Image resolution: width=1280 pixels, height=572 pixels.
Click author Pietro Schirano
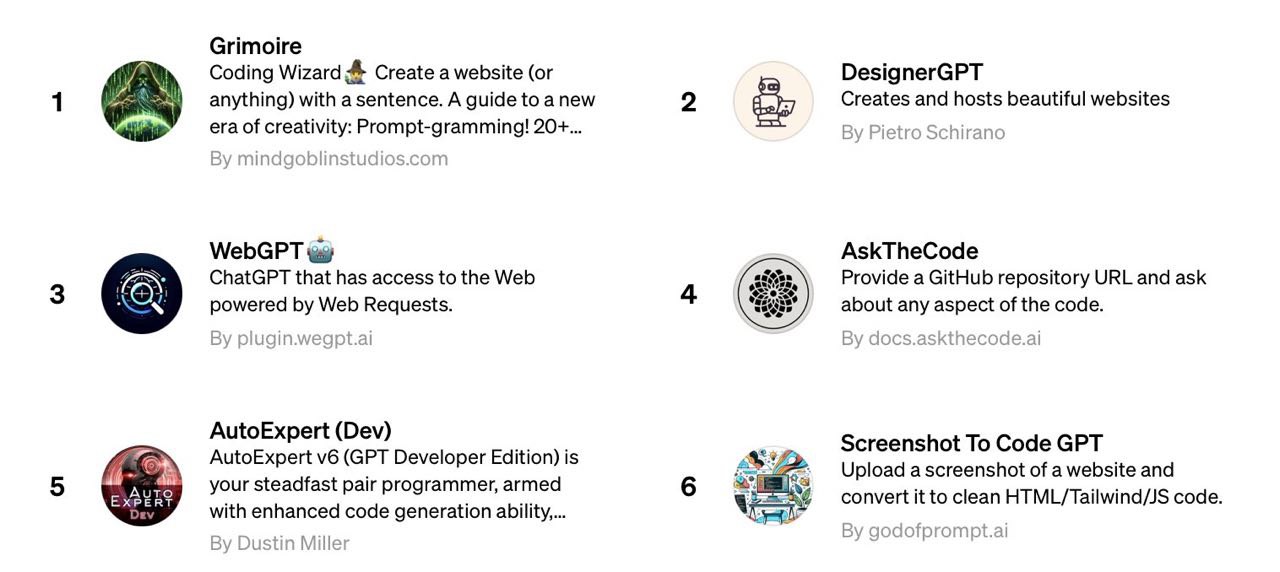(x=923, y=132)
